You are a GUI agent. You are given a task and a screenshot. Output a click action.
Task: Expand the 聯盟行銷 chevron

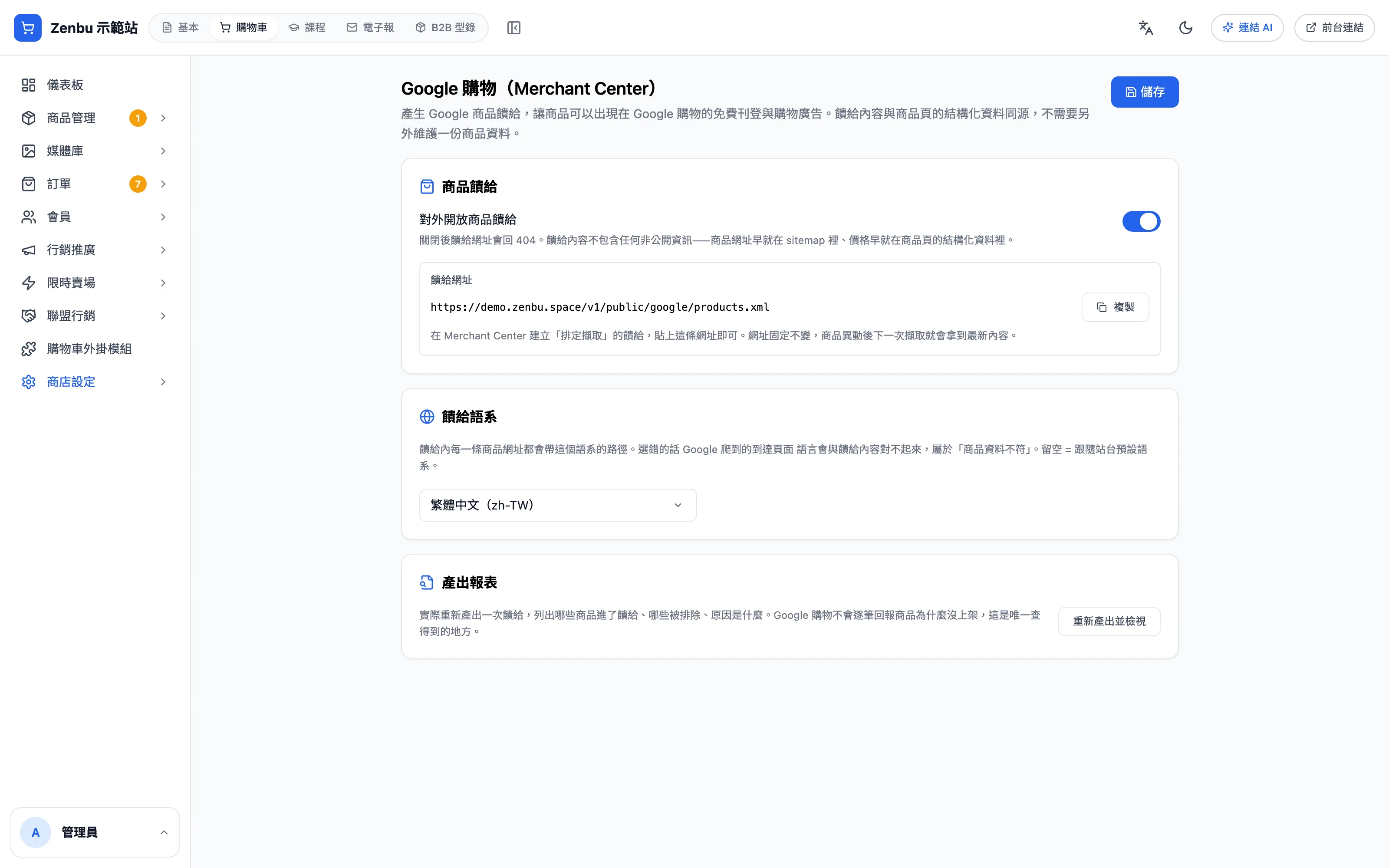(x=163, y=316)
